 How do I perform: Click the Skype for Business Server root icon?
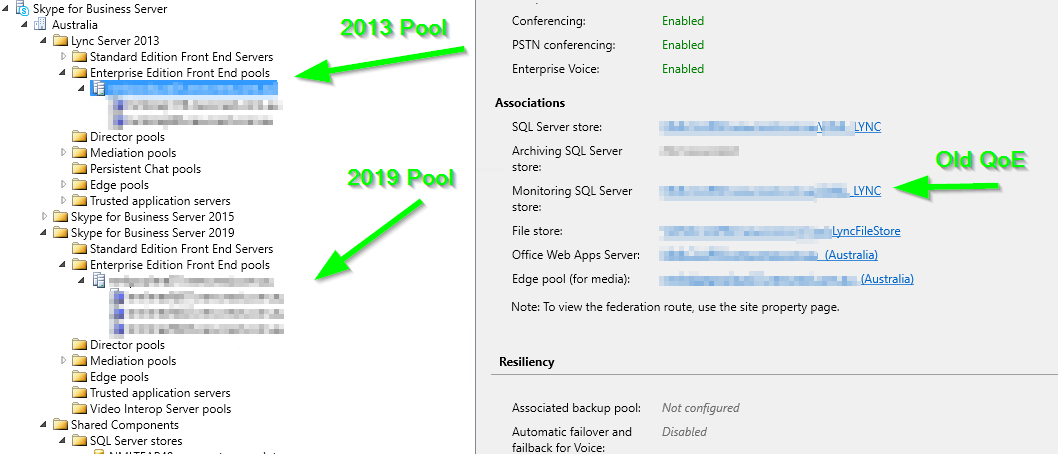22,9
